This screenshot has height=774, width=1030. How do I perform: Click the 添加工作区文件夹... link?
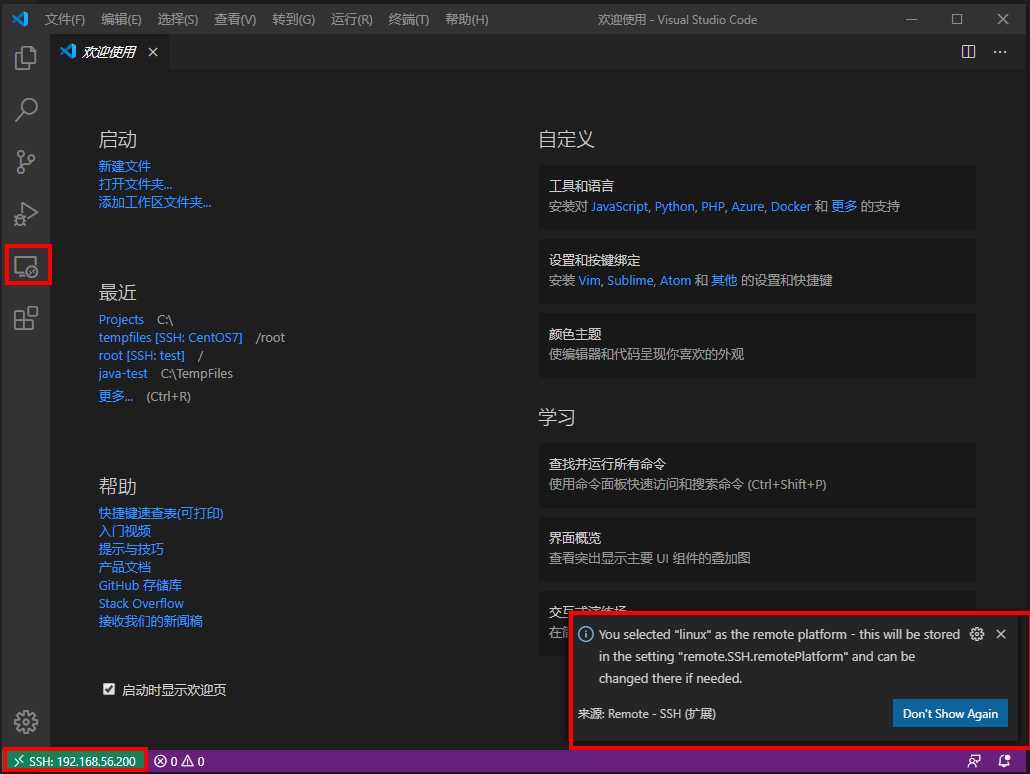(155, 202)
